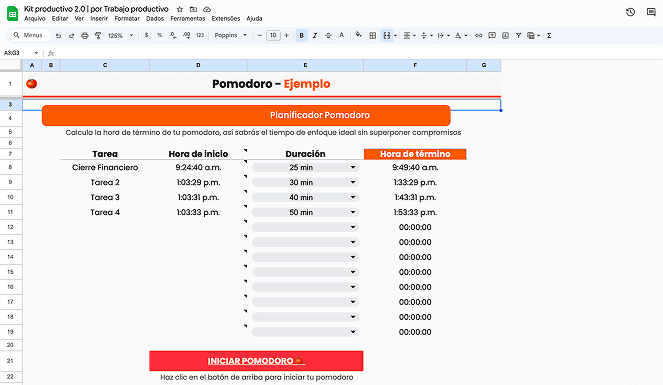Screen dimensions: 663x385
Task: Open the Ajuda menu
Action: click(254, 19)
